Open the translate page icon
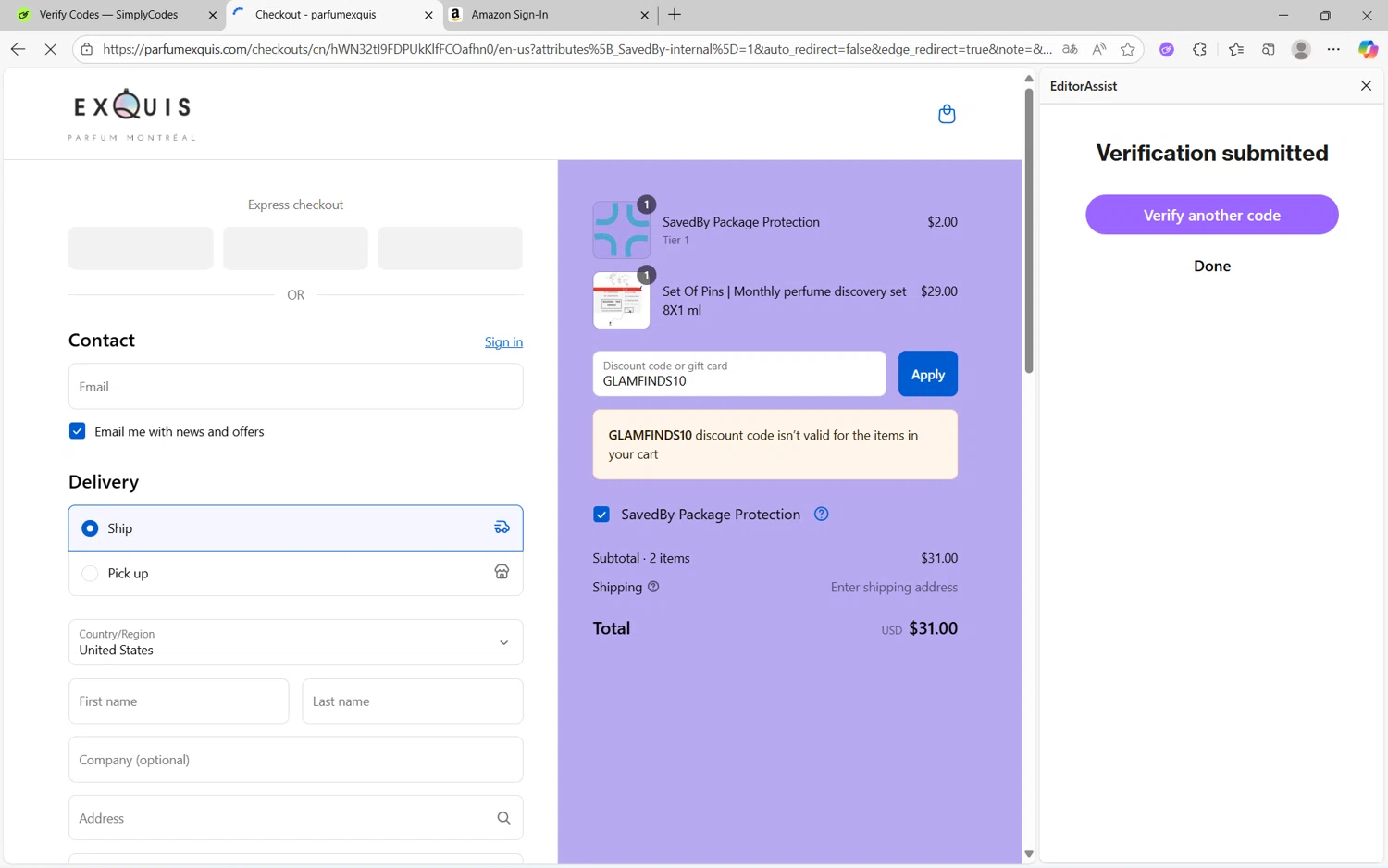 coord(1070,49)
